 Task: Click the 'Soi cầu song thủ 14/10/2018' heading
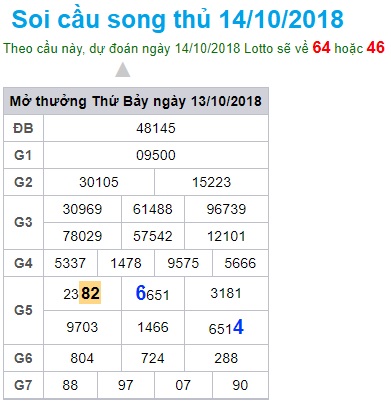tap(177, 19)
